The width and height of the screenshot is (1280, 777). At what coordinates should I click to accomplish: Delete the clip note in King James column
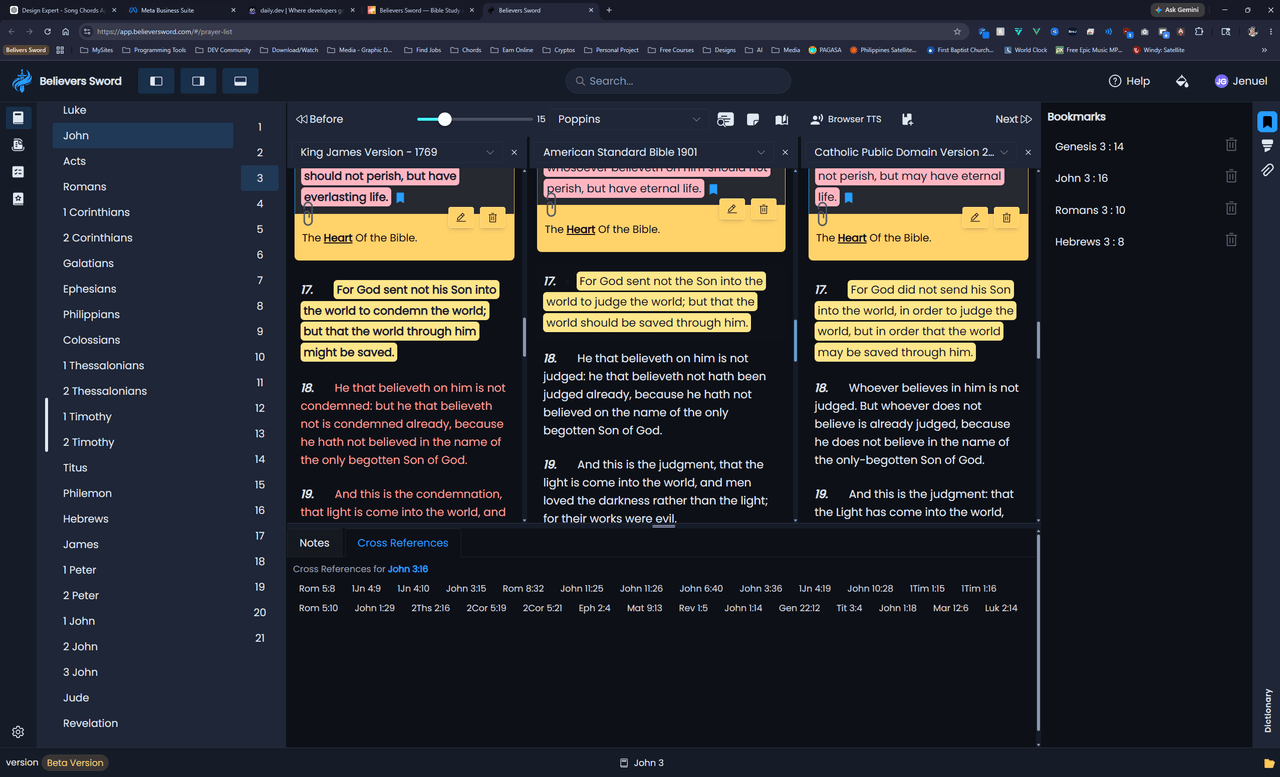pyautogui.click(x=492, y=217)
